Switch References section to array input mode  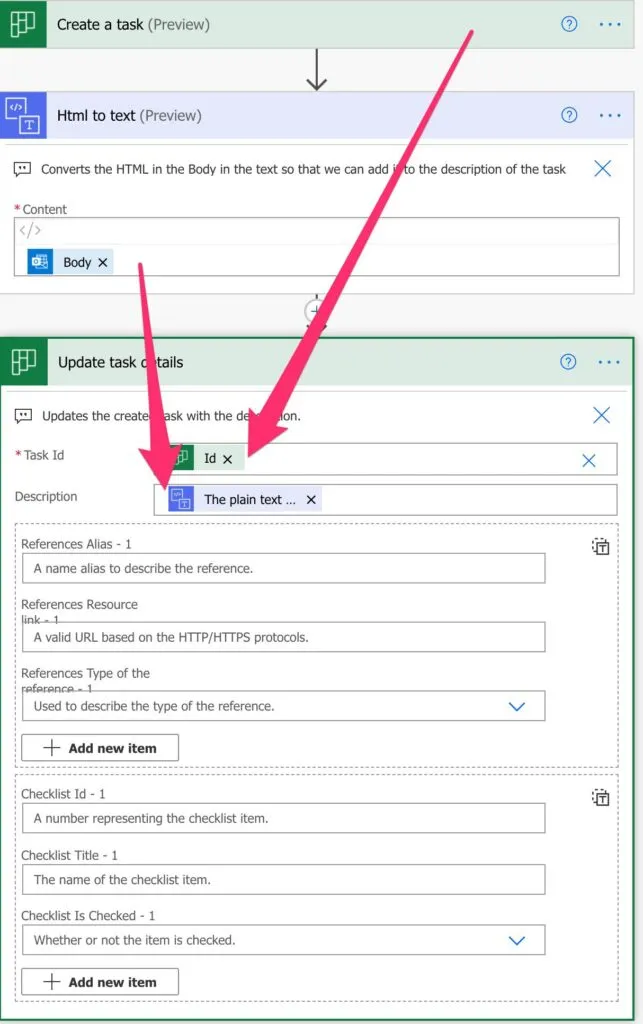coord(600,546)
